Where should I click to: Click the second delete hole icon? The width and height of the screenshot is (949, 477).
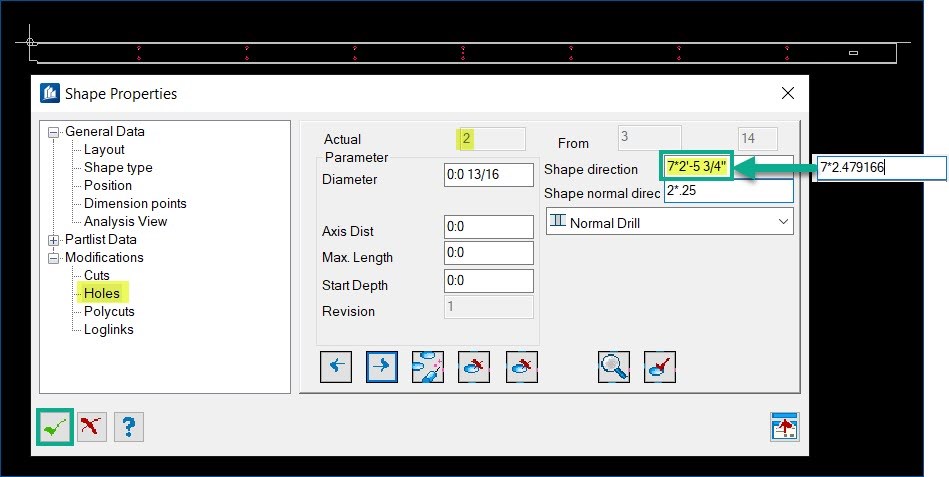[x=522, y=367]
